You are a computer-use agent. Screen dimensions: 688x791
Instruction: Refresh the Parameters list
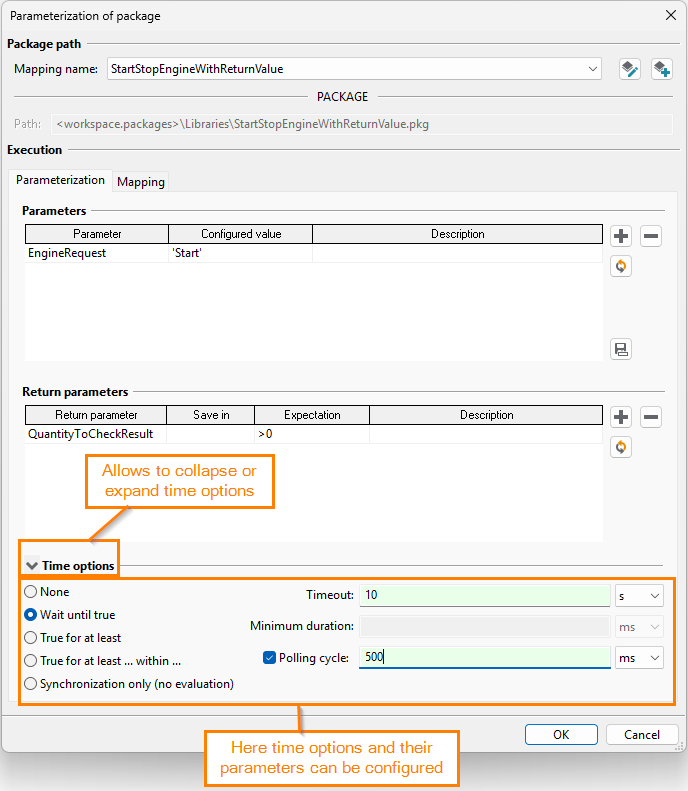tap(621, 266)
